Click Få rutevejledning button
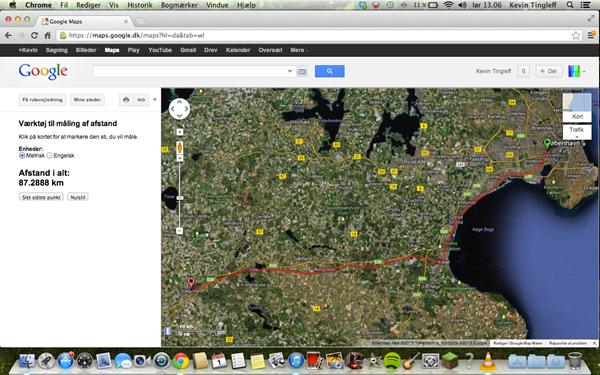This screenshot has height=375, width=600. coord(42,100)
